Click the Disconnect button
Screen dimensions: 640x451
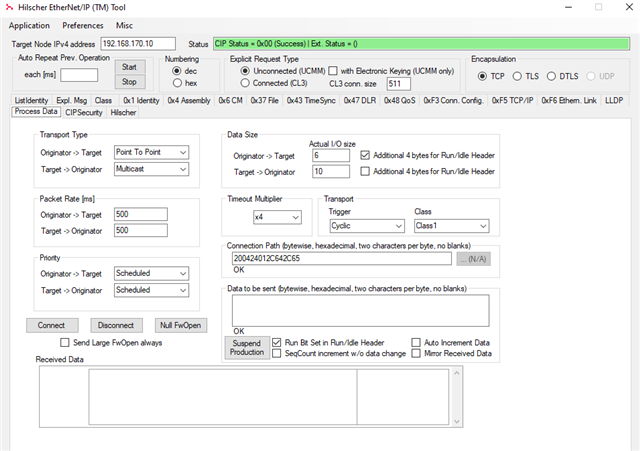(116, 325)
